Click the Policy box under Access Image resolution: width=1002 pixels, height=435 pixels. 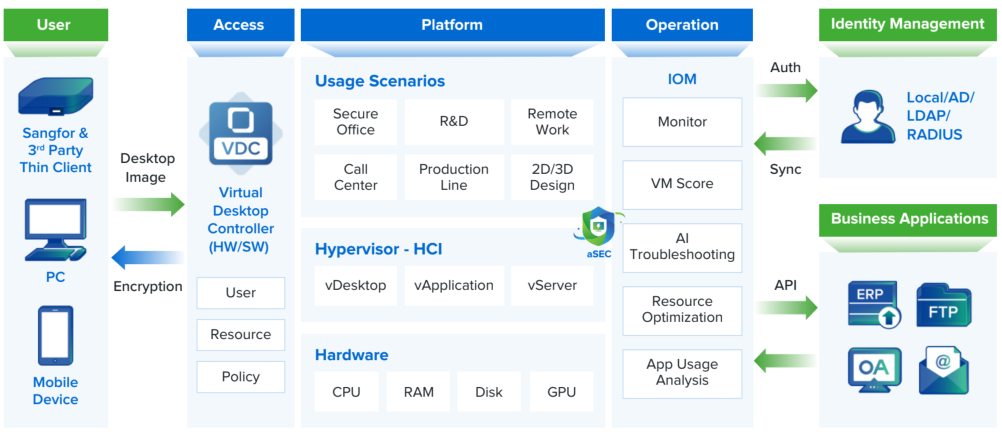click(240, 377)
